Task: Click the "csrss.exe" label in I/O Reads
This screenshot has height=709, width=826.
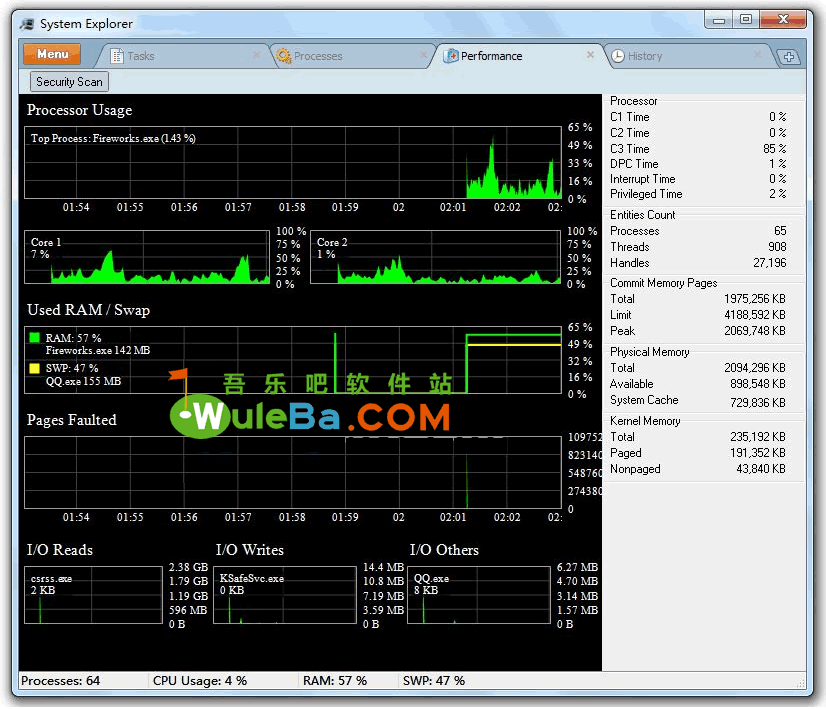Action: tap(51, 578)
